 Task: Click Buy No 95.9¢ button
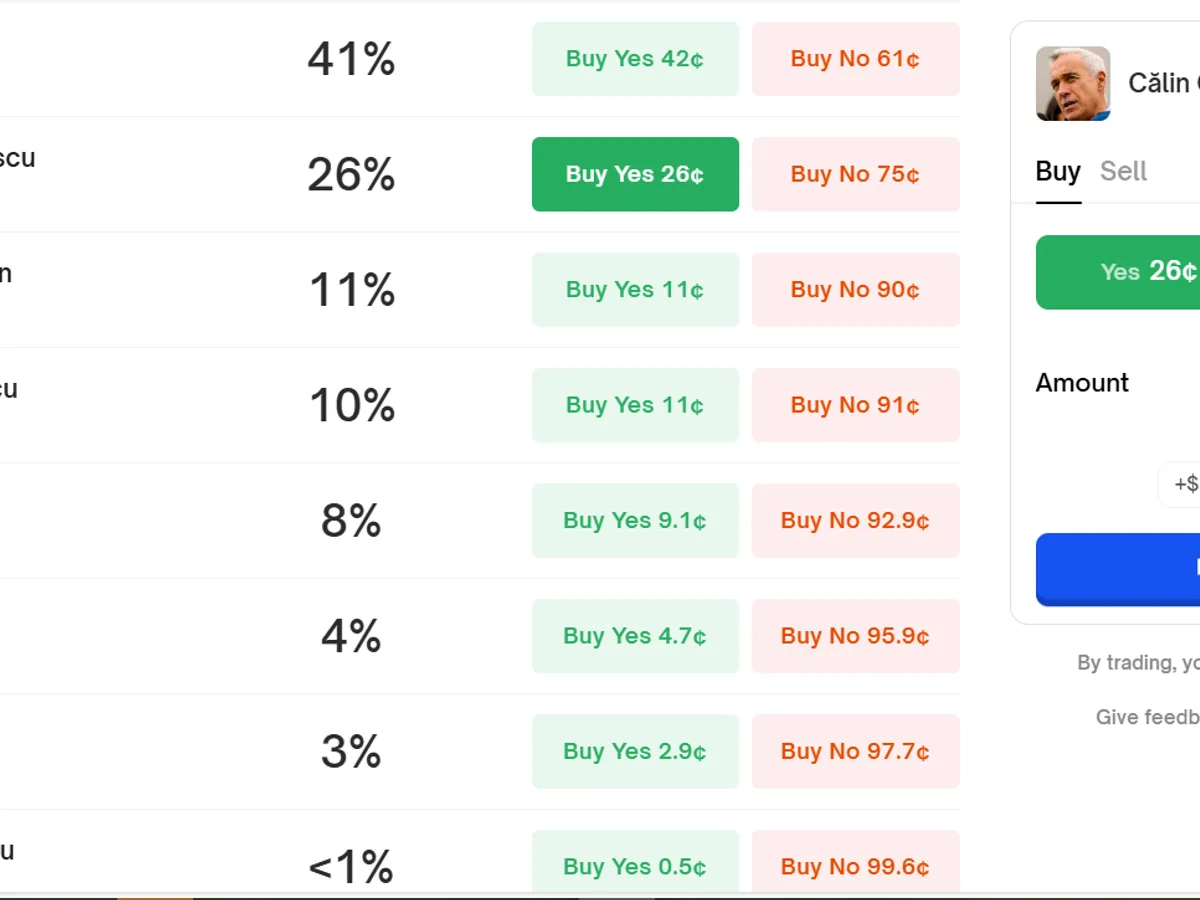click(x=855, y=636)
